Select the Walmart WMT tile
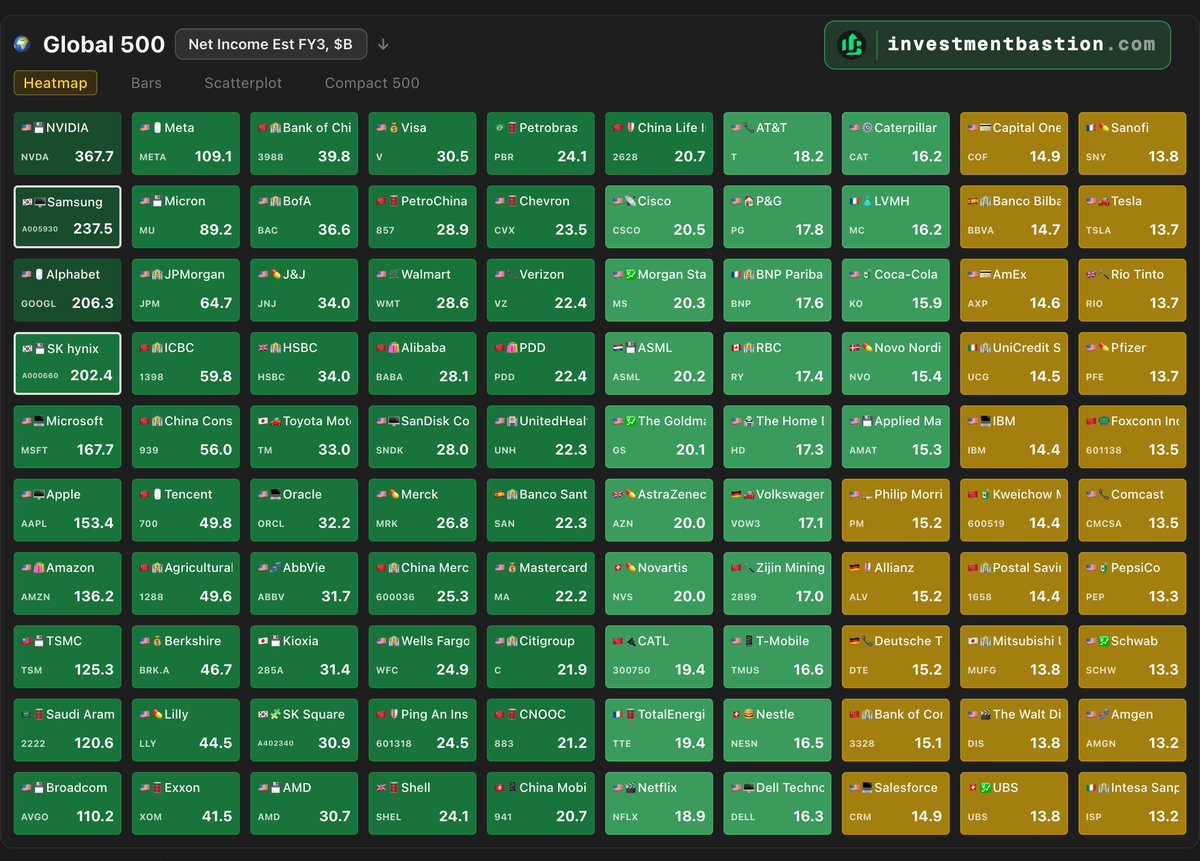This screenshot has height=861, width=1200. [422, 290]
